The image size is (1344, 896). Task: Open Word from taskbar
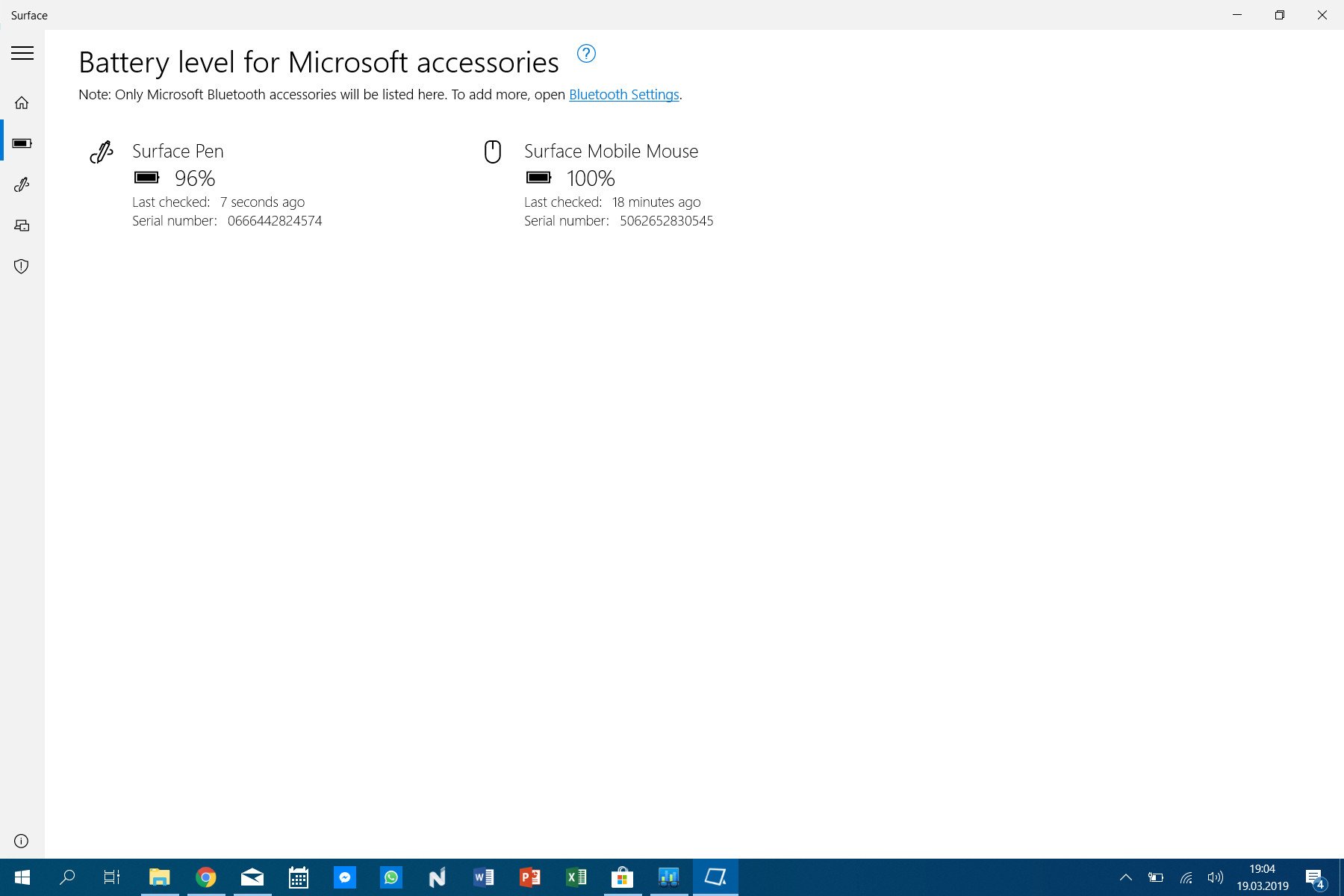(x=484, y=877)
